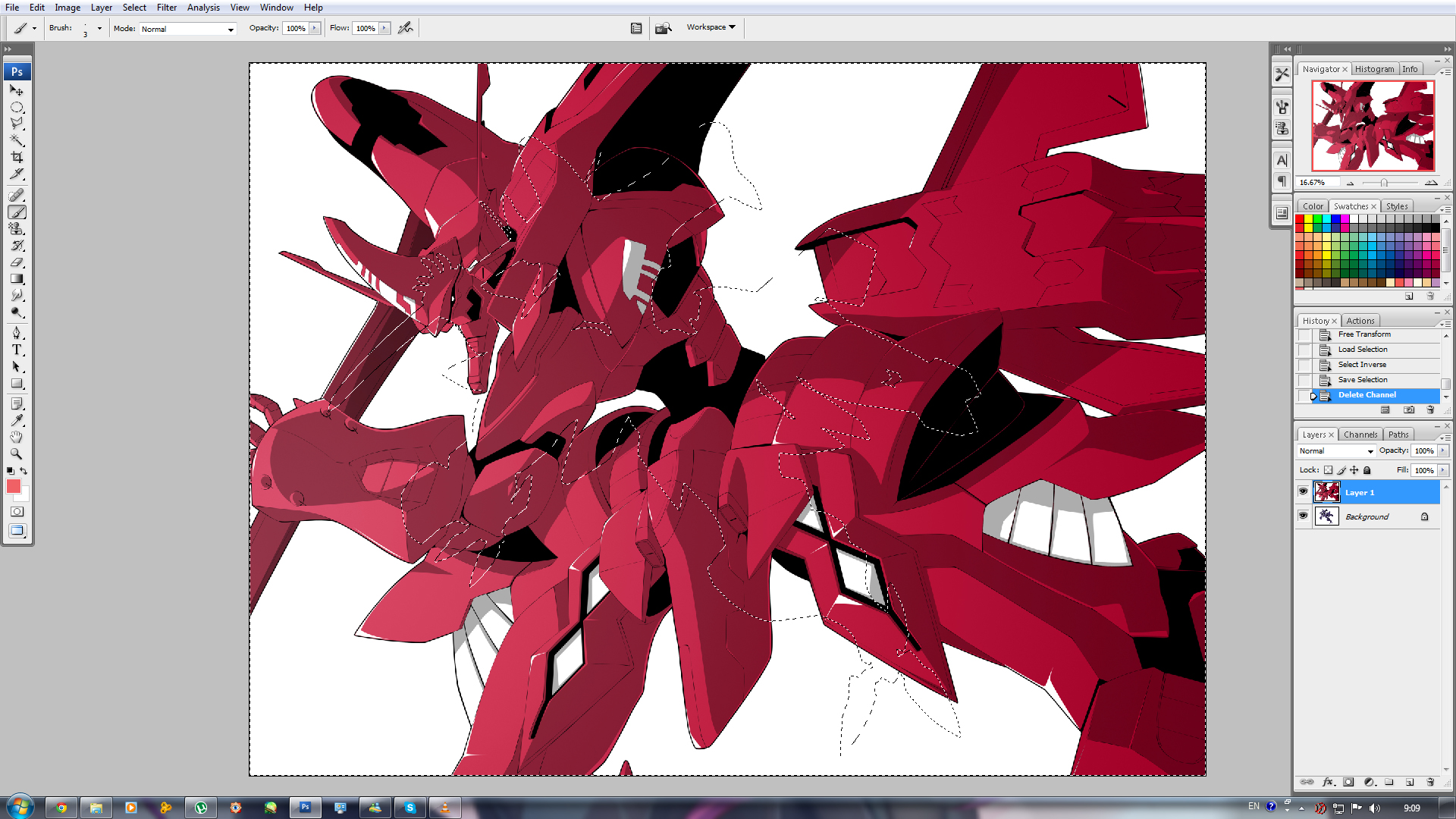Open Skype from the taskbar

pyautogui.click(x=410, y=808)
